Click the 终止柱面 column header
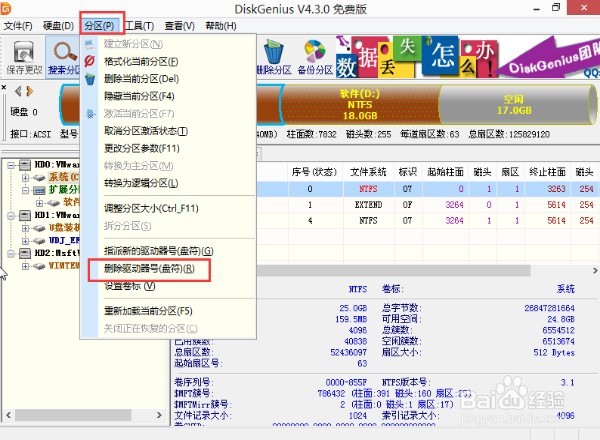 click(x=547, y=172)
